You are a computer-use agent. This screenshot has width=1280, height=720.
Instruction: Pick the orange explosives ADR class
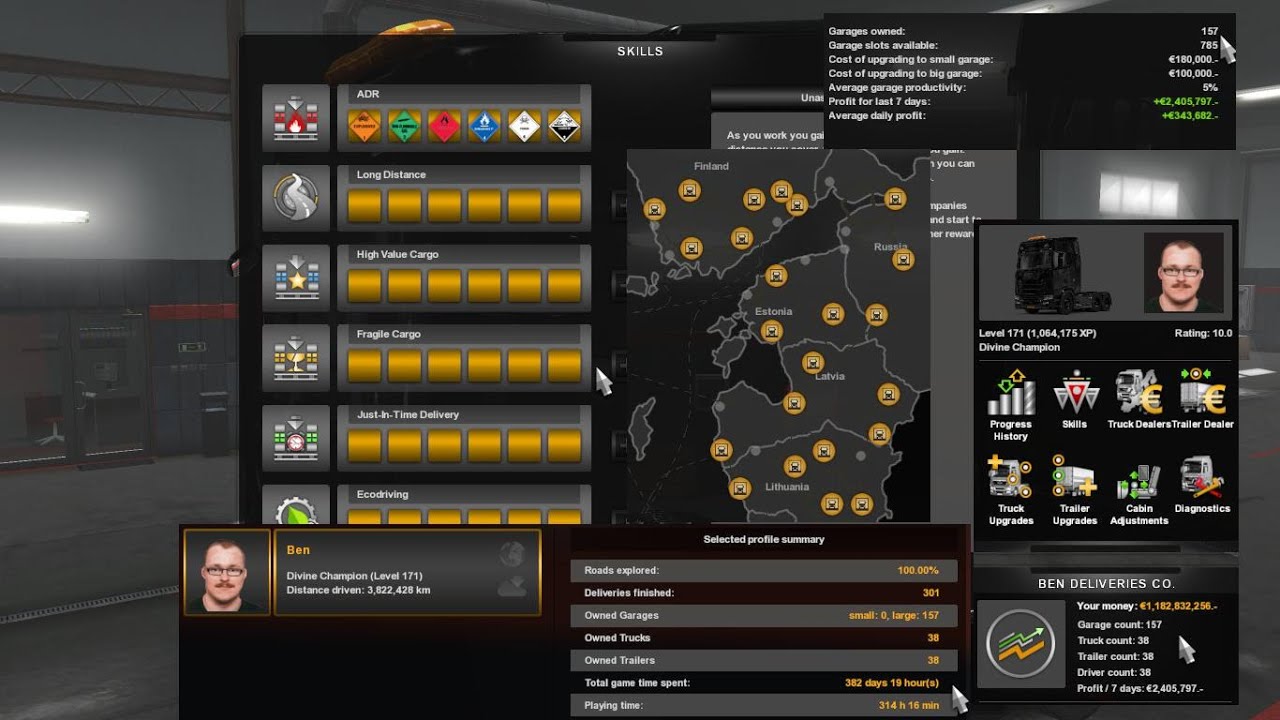tap(365, 126)
